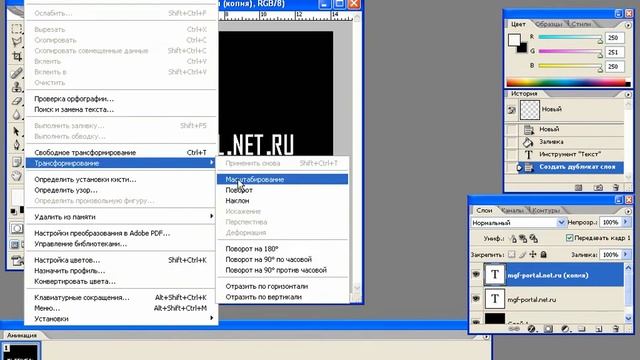This screenshot has width=640, height=360.
Task: Toggle lock image pixels brush icon
Action: pos(522,254)
